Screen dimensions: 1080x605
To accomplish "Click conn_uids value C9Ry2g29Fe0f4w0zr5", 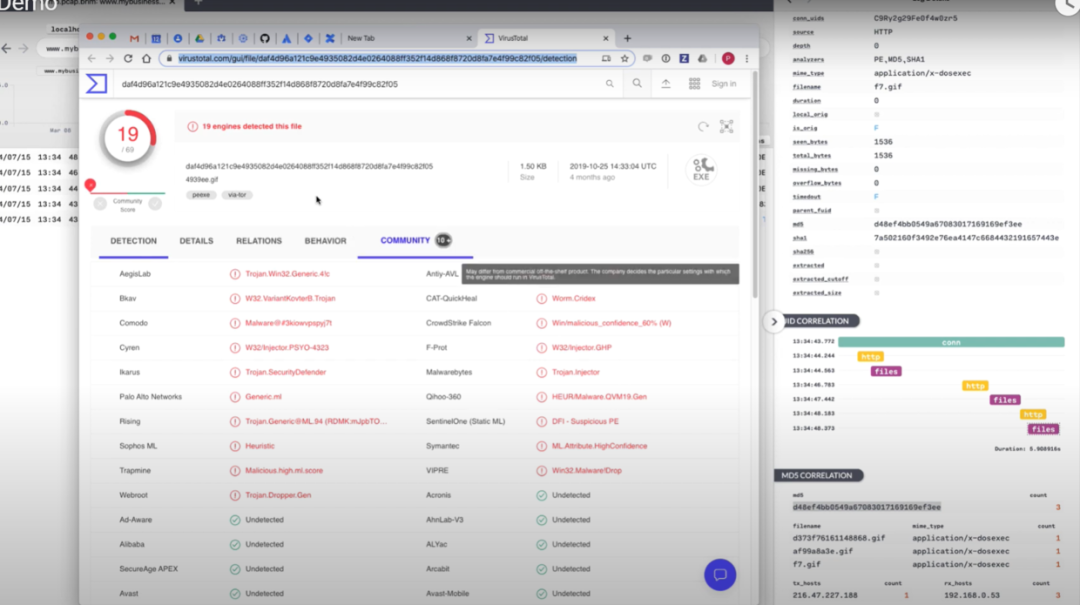I will point(915,18).
